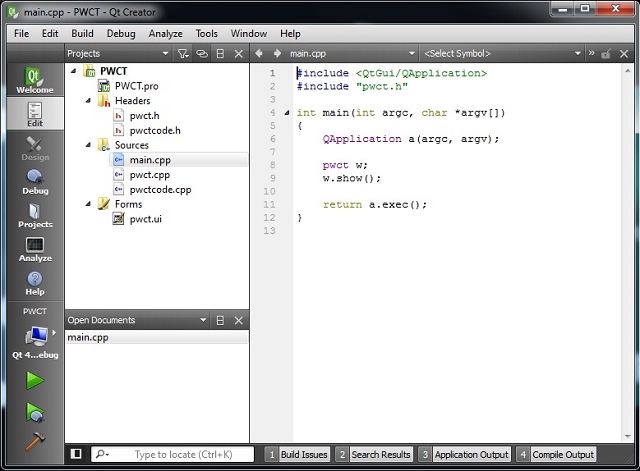Screen dimensions: 640x471
Task: Place cursor on 'return a.exec();' line
Action: coord(375,204)
